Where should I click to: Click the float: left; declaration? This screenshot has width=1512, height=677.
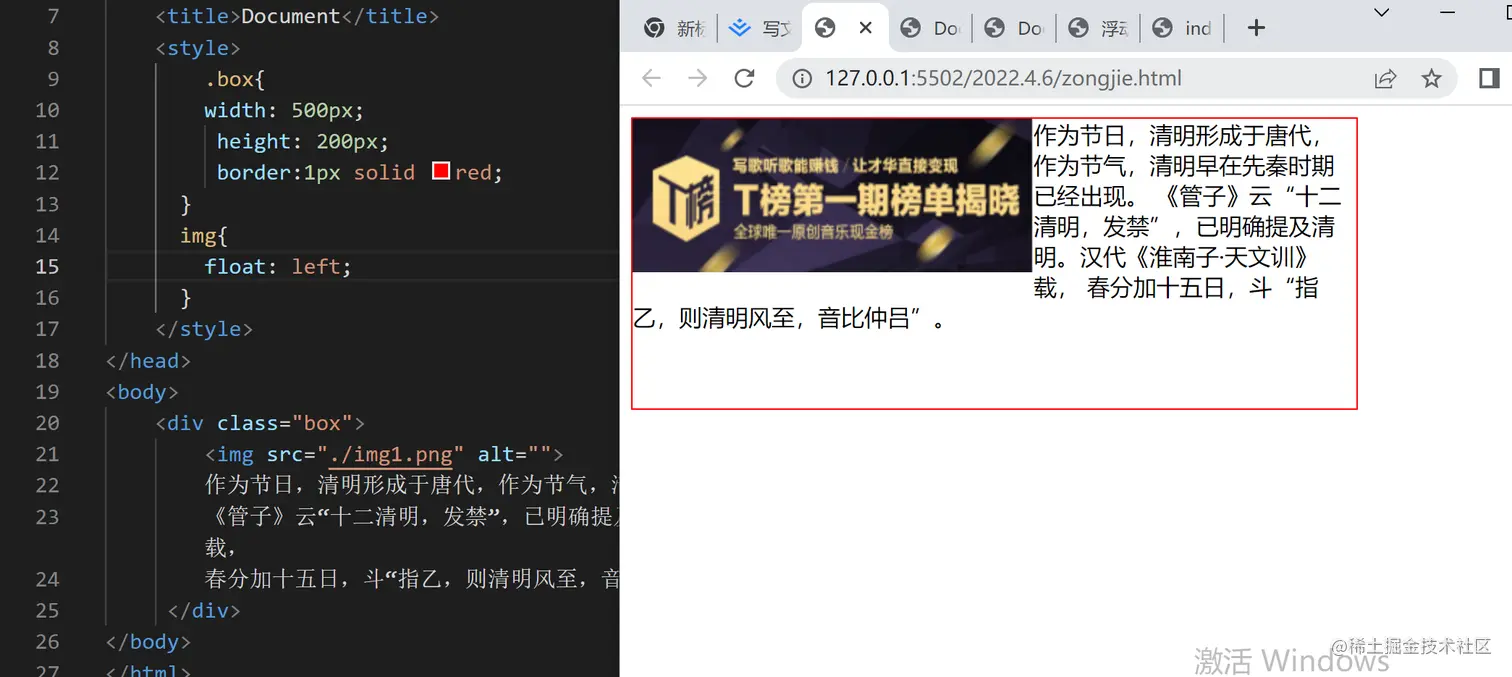[278, 267]
